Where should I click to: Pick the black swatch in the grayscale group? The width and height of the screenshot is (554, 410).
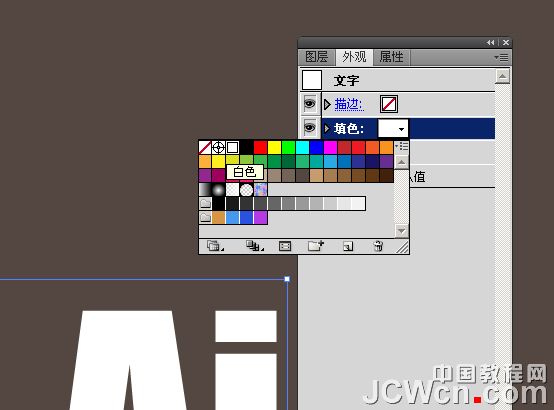[218, 204]
